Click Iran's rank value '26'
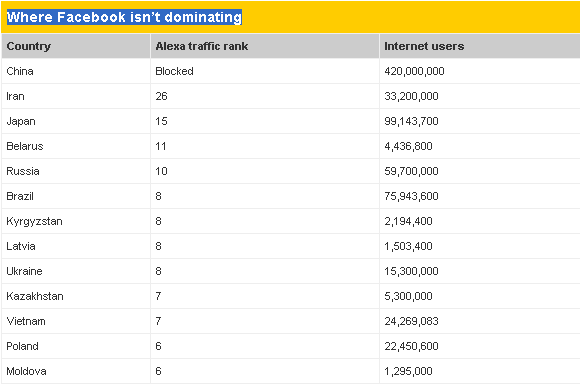580x387 pixels. pyautogui.click(x=161, y=96)
